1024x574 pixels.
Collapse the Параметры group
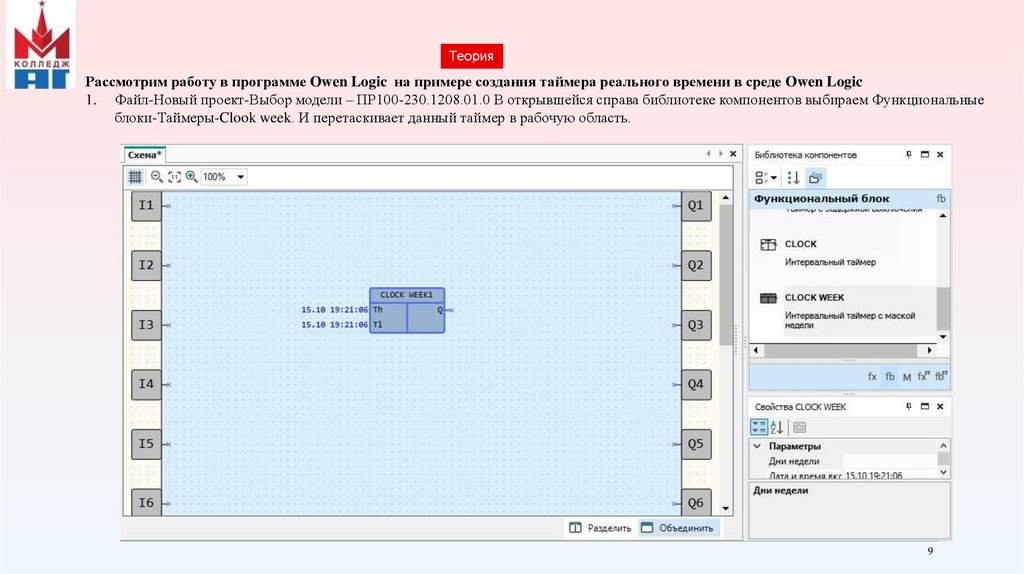(757, 446)
